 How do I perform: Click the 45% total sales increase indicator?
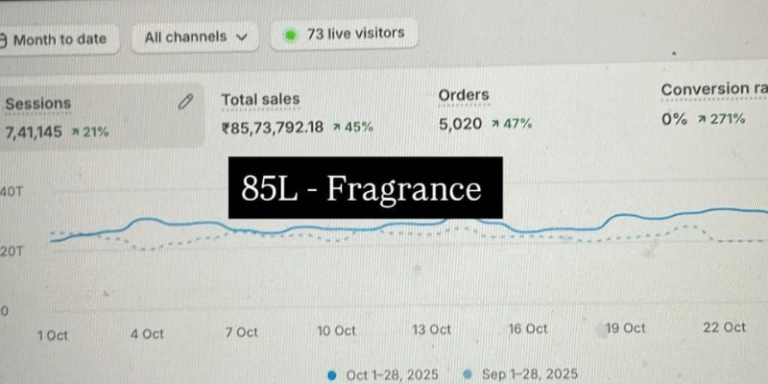coord(353,127)
